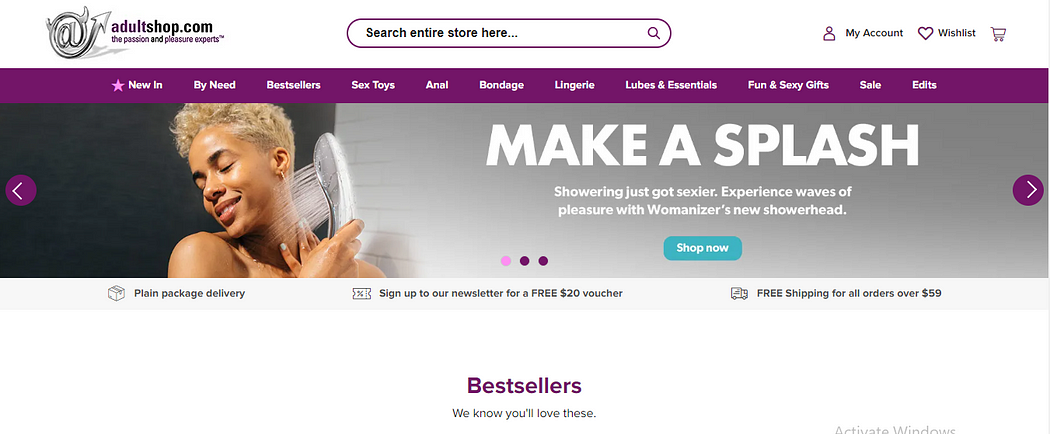Click the Shop now button
The image size is (1050, 434).
click(x=702, y=248)
